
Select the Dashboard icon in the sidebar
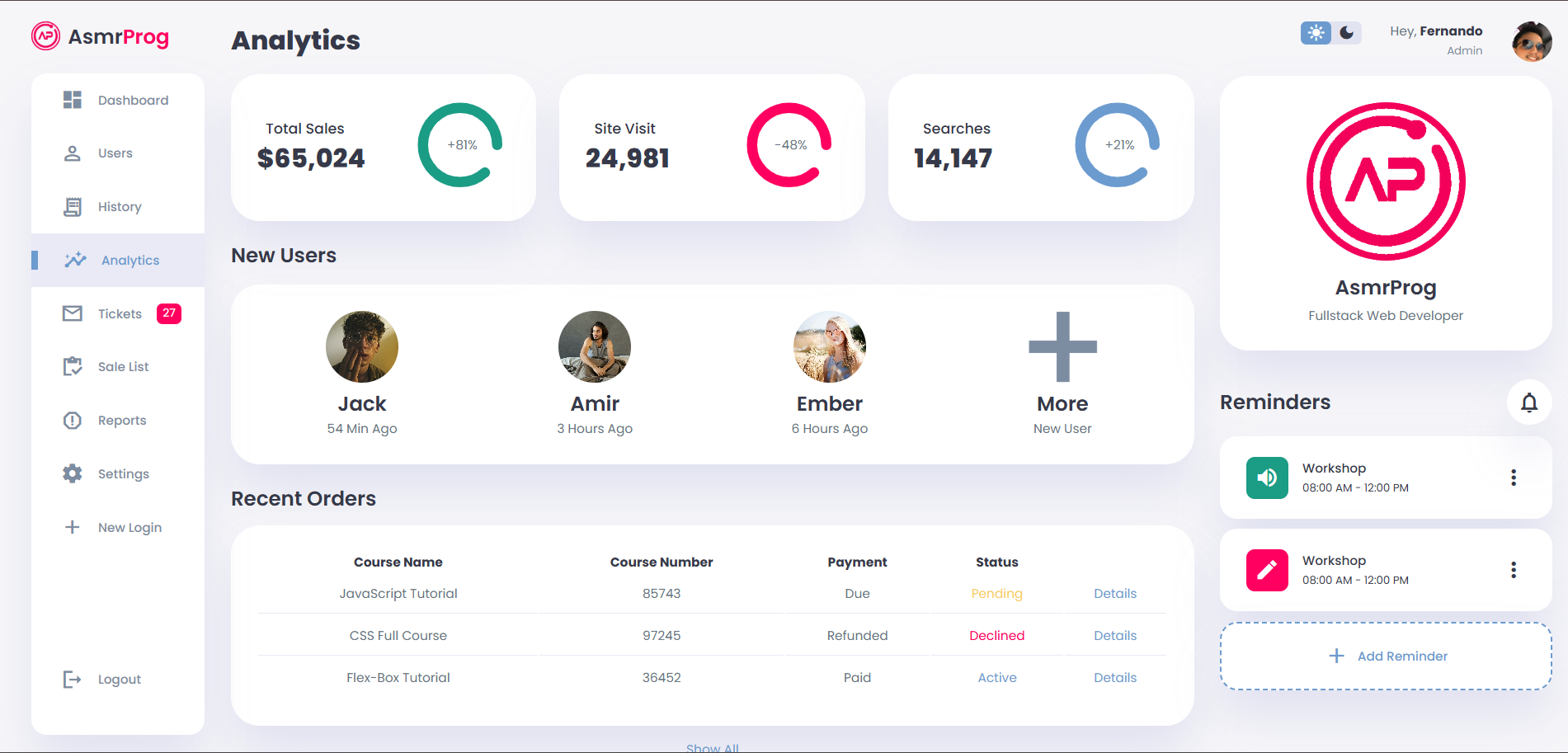[72, 100]
